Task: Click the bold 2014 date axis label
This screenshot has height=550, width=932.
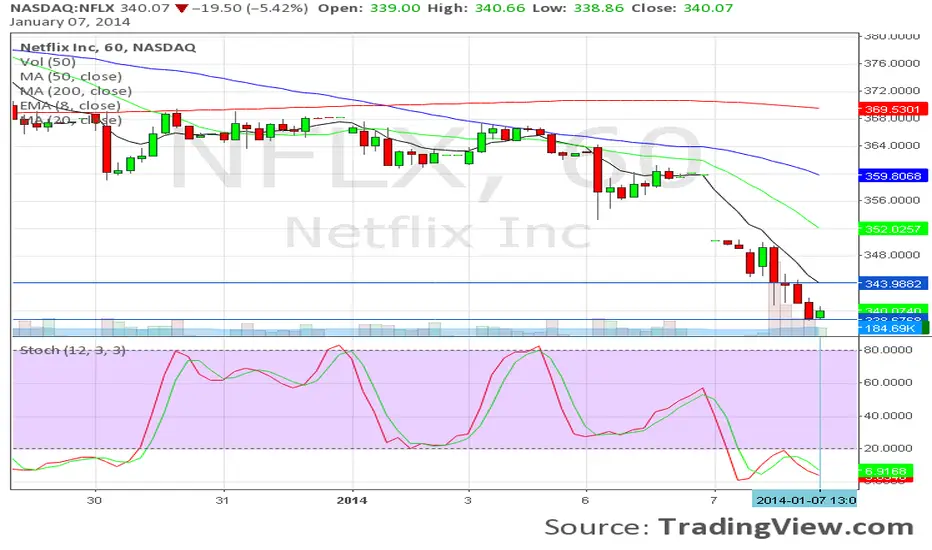Action: (352, 500)
